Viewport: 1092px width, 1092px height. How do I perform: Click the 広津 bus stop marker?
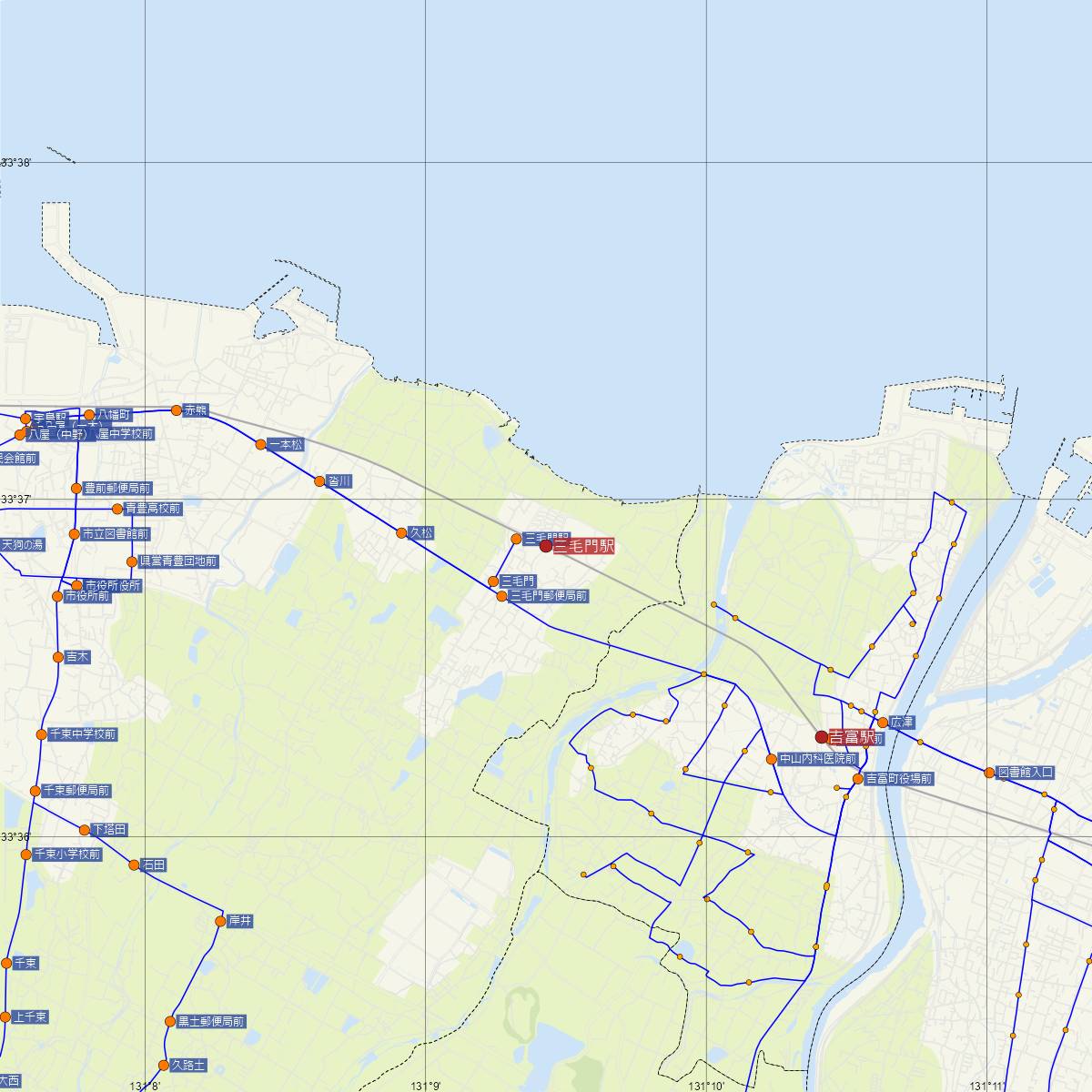[882, 723]
